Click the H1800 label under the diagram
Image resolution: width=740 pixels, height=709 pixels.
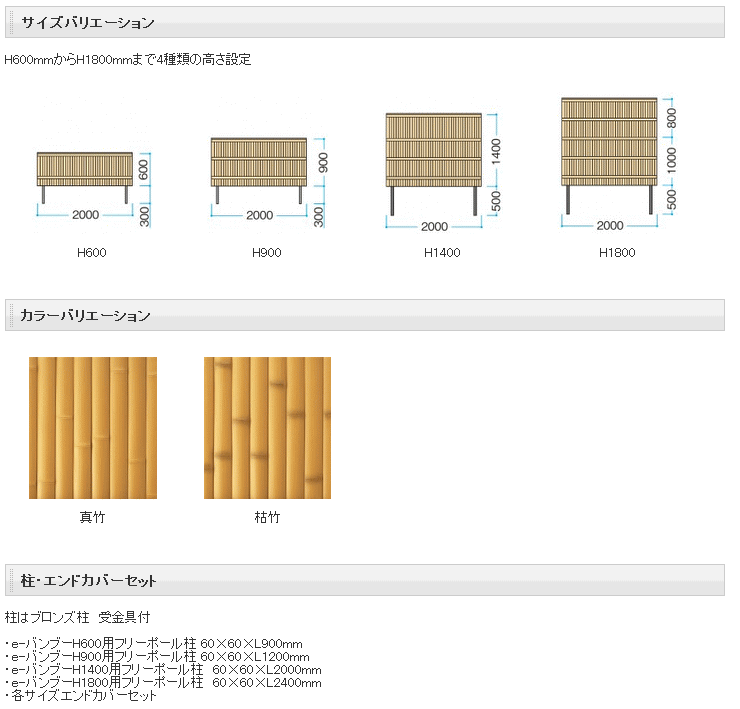[x=617, y=253]
